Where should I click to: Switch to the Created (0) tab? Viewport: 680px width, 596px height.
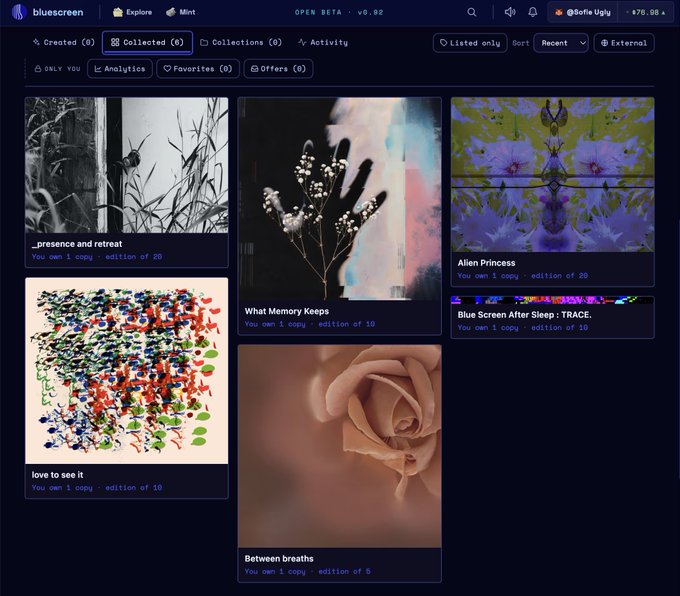click(64, 43)
